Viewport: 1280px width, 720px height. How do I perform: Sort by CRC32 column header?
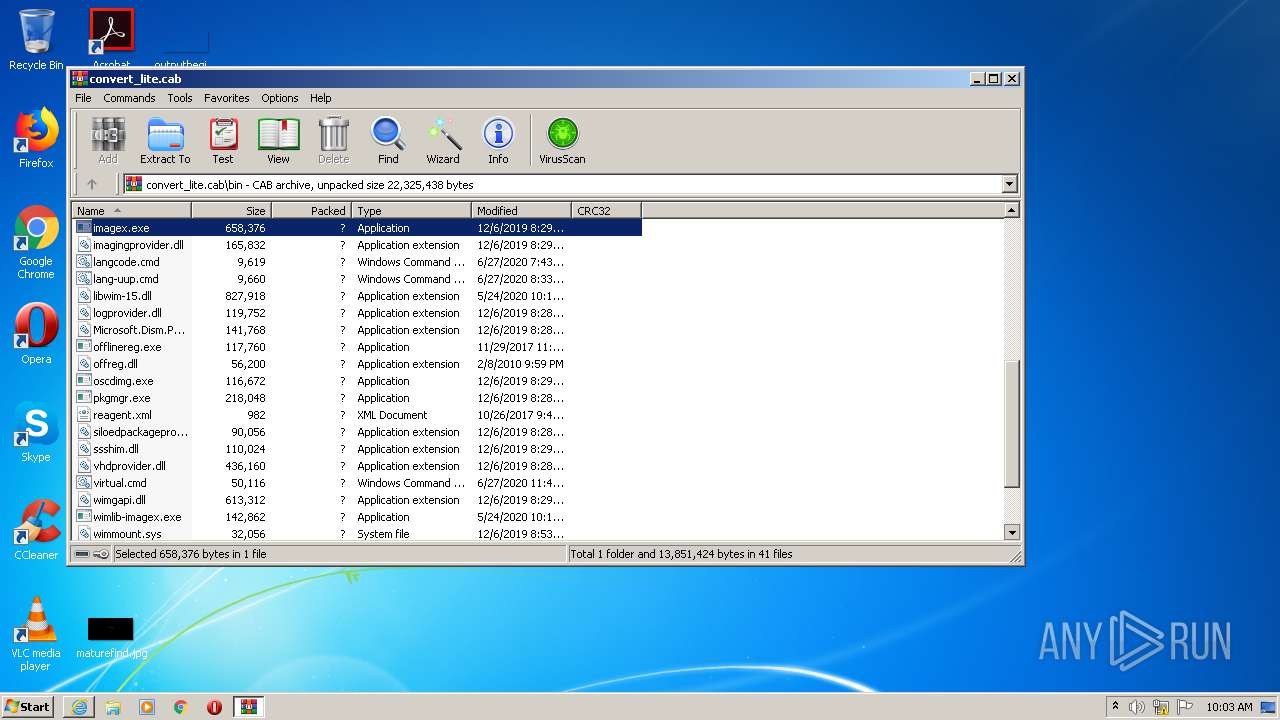coord(606,210)
